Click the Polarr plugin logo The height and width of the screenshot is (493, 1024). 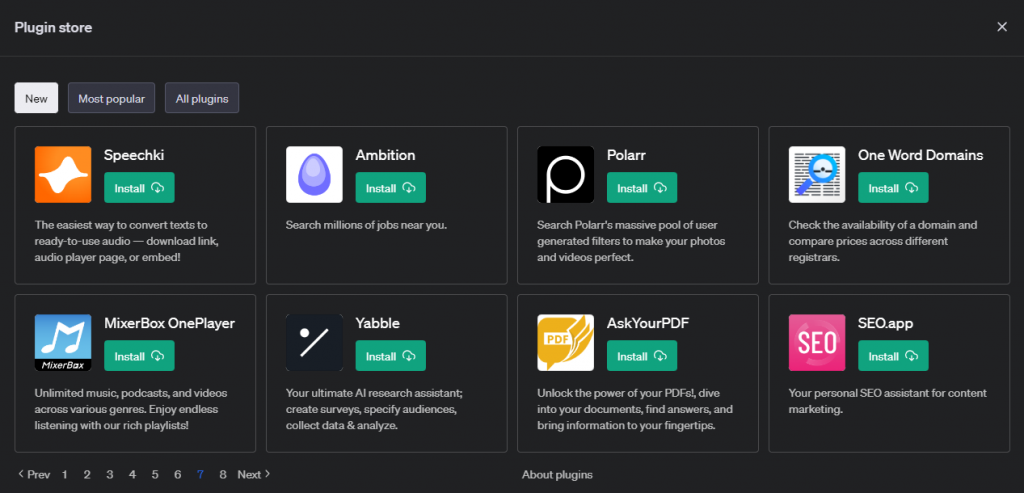[x=565, y=175]
